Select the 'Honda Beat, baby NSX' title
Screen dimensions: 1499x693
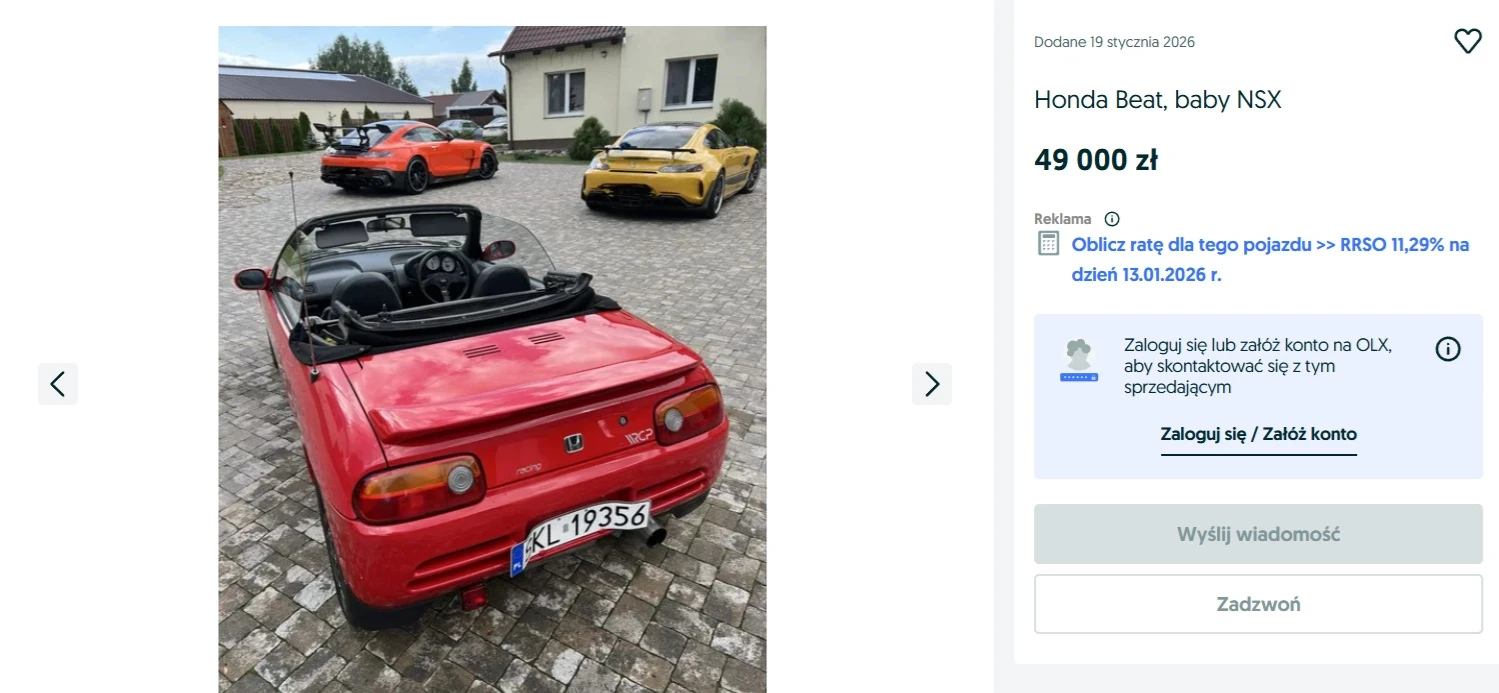[1157, 100]
